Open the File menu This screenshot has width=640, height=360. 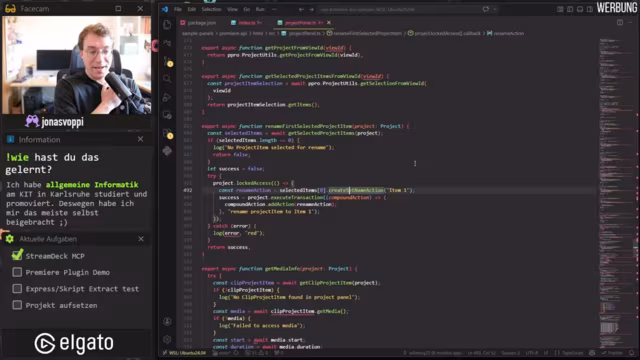point(178,9)
